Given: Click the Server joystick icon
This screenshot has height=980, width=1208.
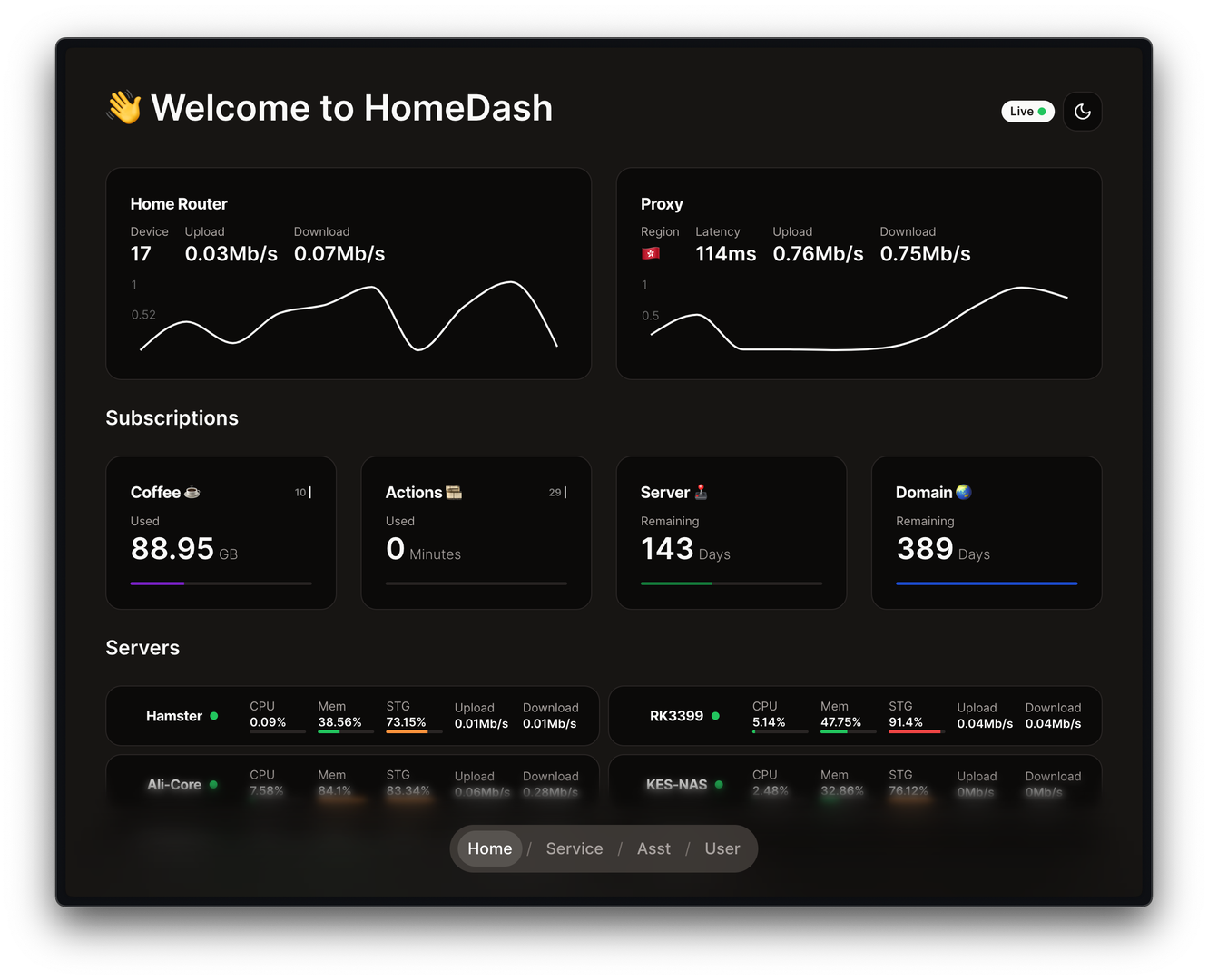Looking at the screenshot, I should pyautogui.click(x=701, y=493).
